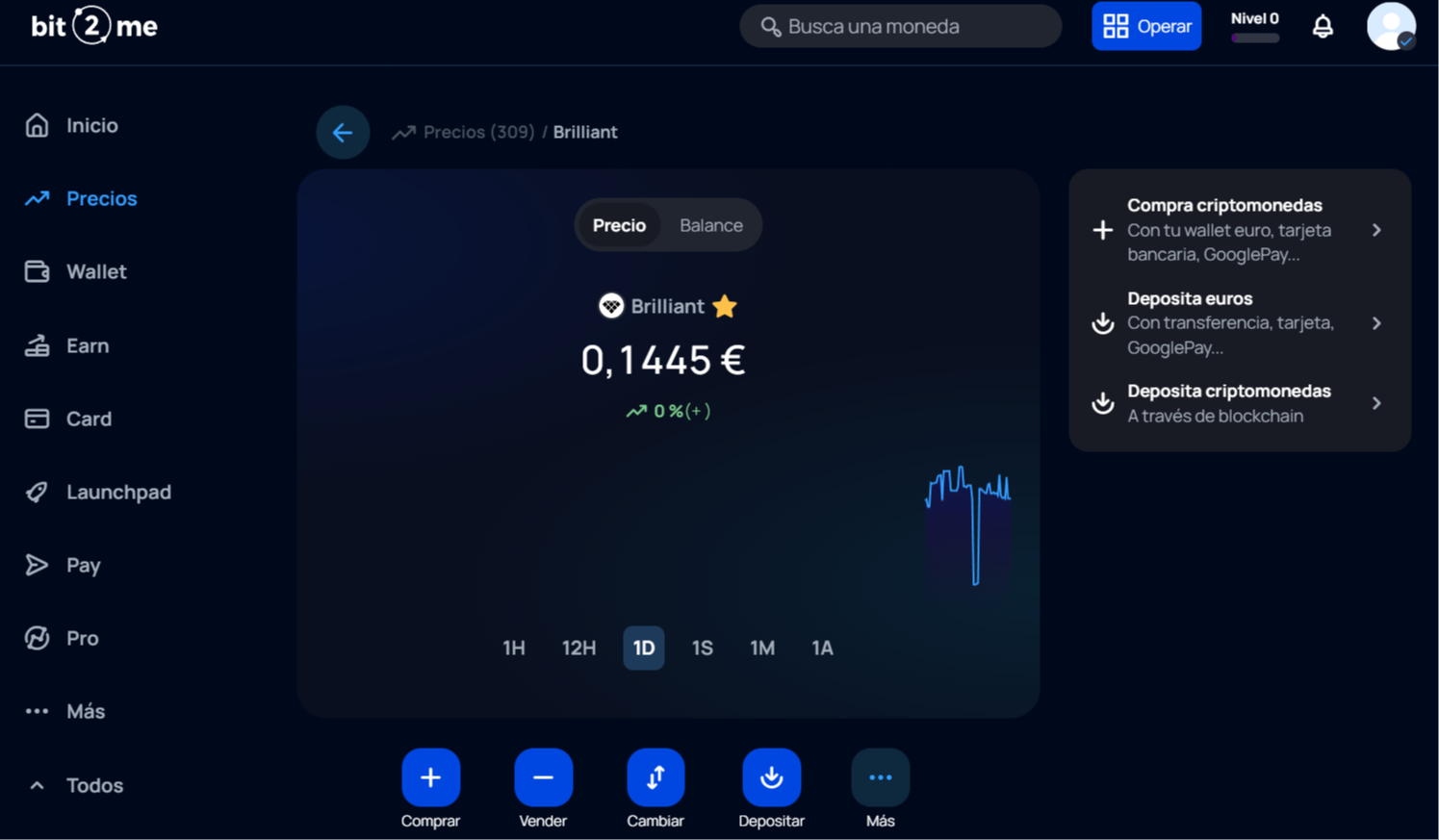Open the Más actions dots button
Image resolution: width=1439 pixels, height=840 pixels.
point(880,777)
